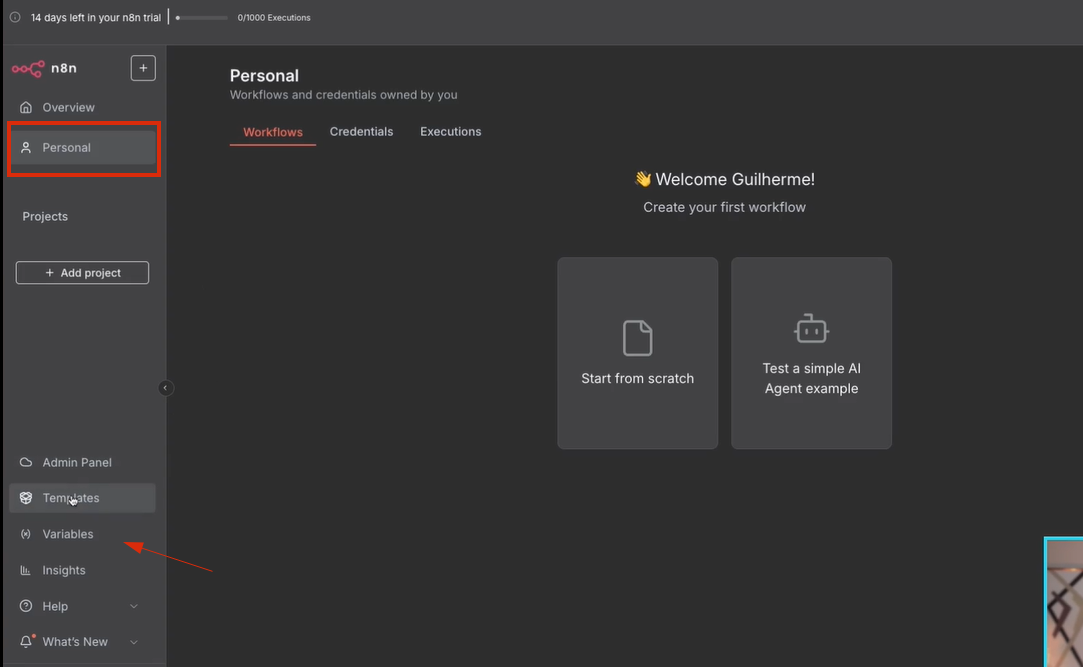Collapse the sidebar with the chevron

coord(165,388)
